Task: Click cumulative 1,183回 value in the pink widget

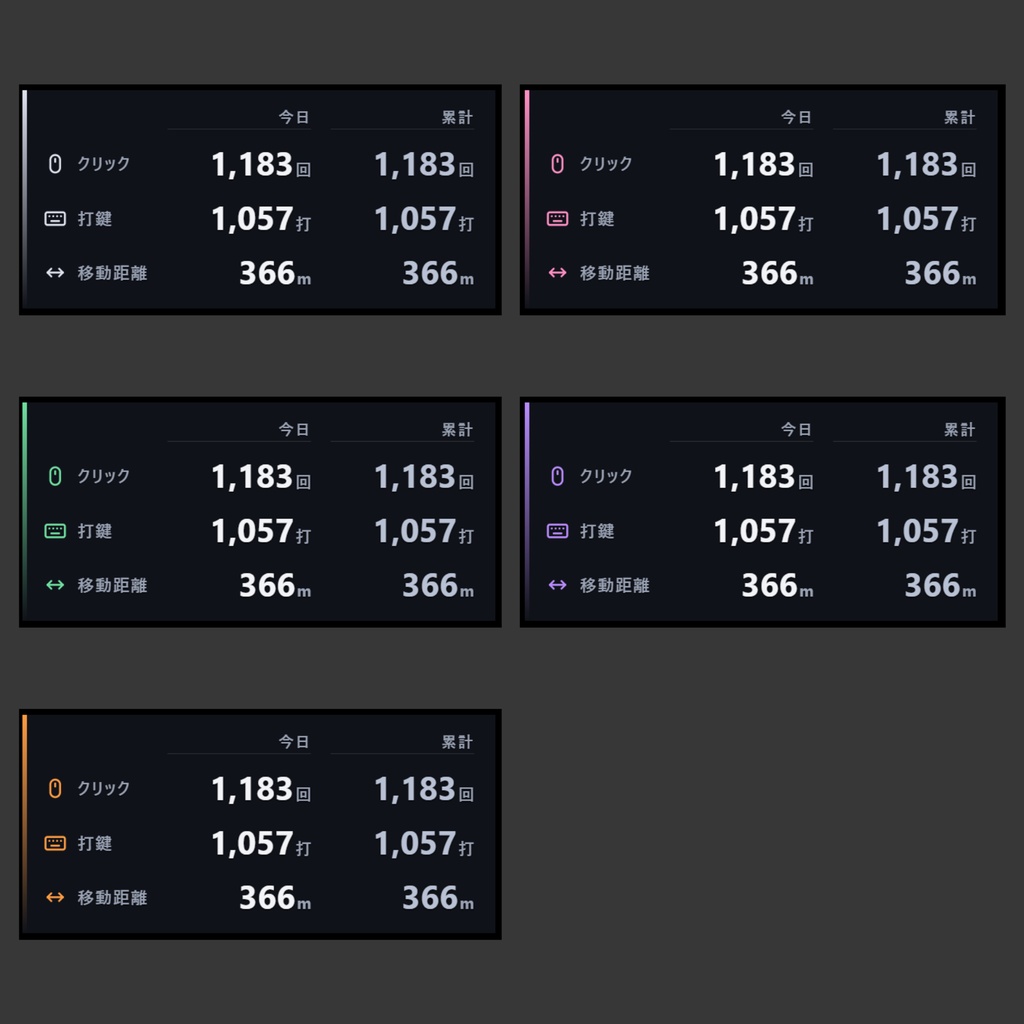Action: pyautogui.click(x=927, y=165)
